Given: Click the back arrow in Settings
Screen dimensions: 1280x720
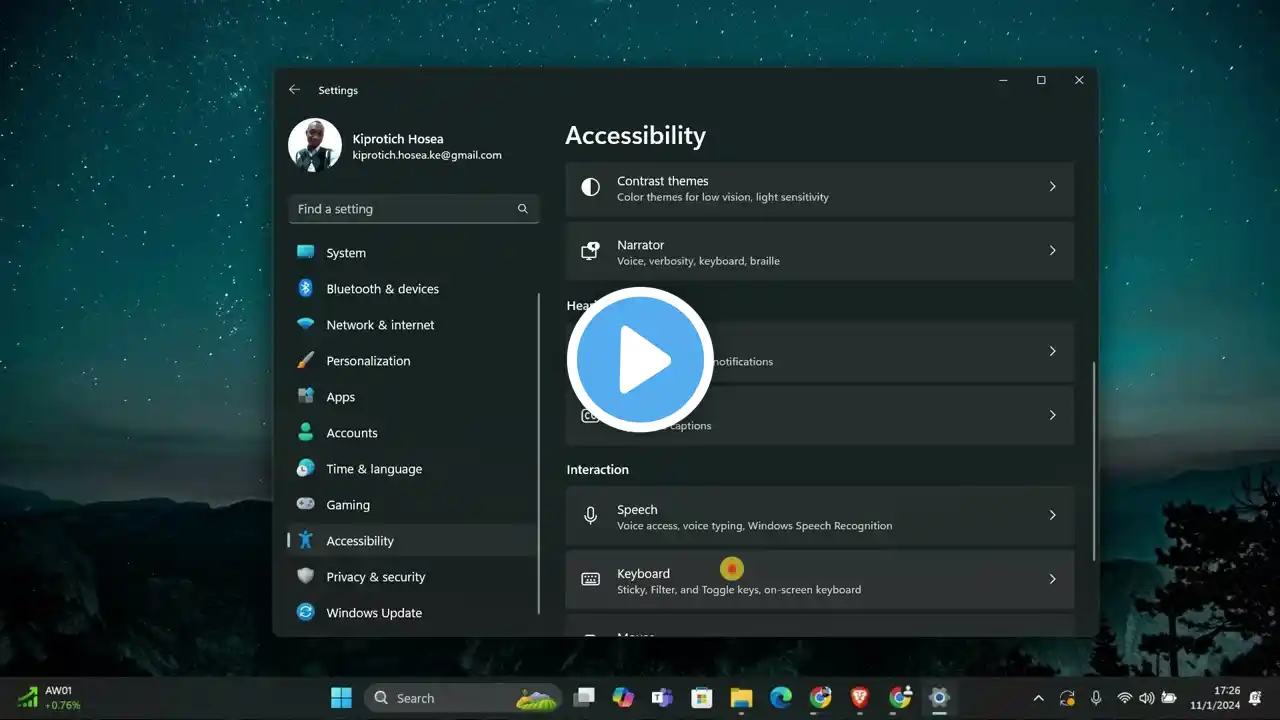Looking at the screenshot, I should [x=294, y=90].
